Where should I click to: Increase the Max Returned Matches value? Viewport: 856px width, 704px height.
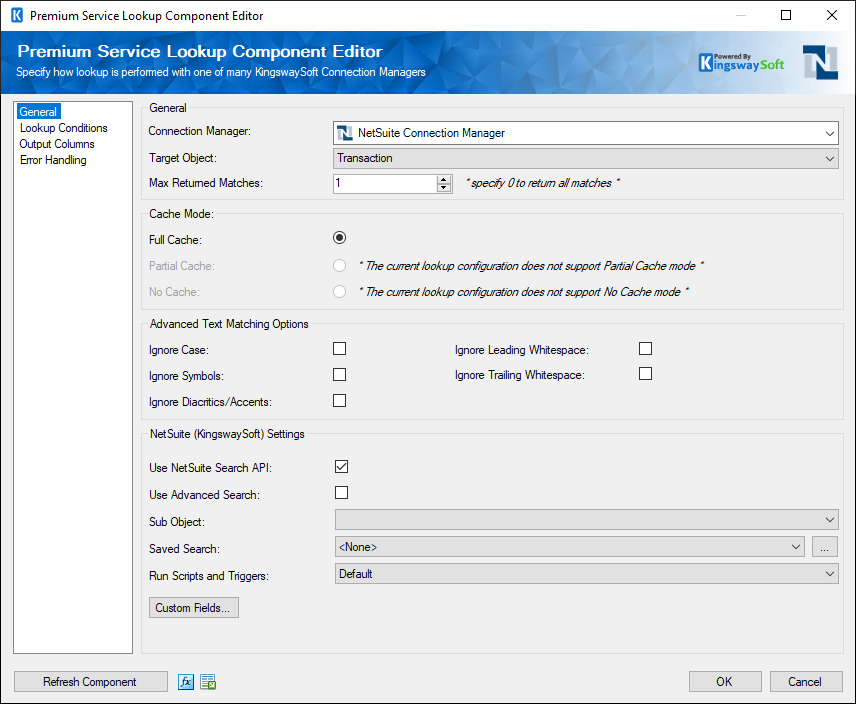click(444, 180)
